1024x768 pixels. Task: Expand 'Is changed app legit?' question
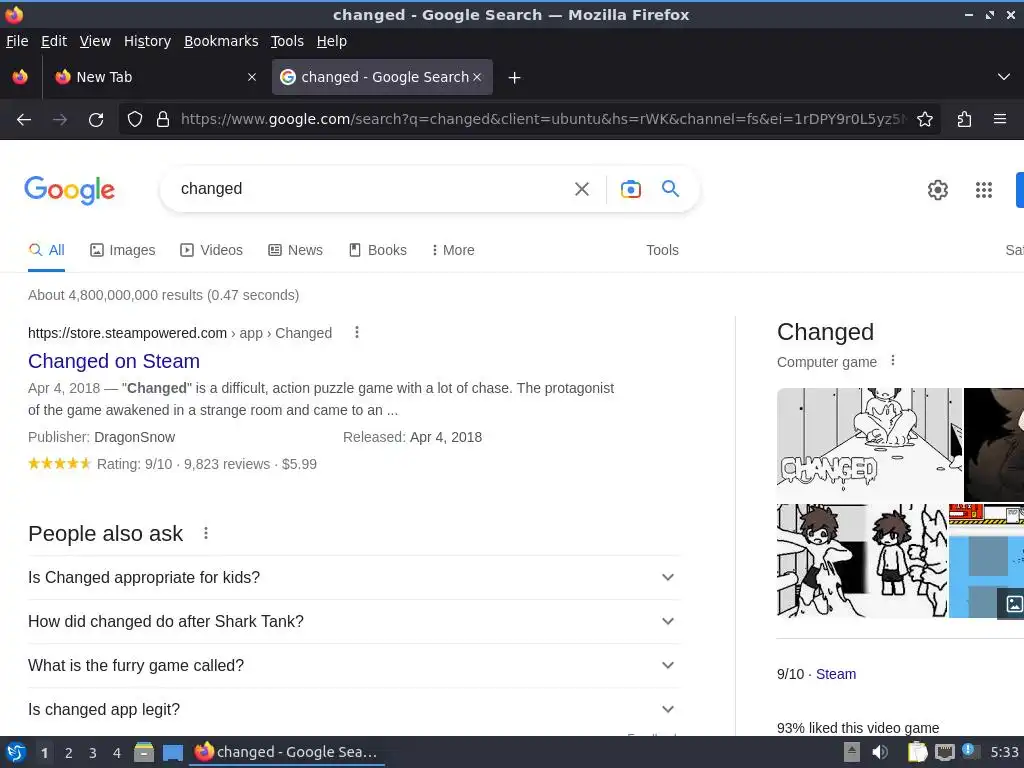click(353, 709)
